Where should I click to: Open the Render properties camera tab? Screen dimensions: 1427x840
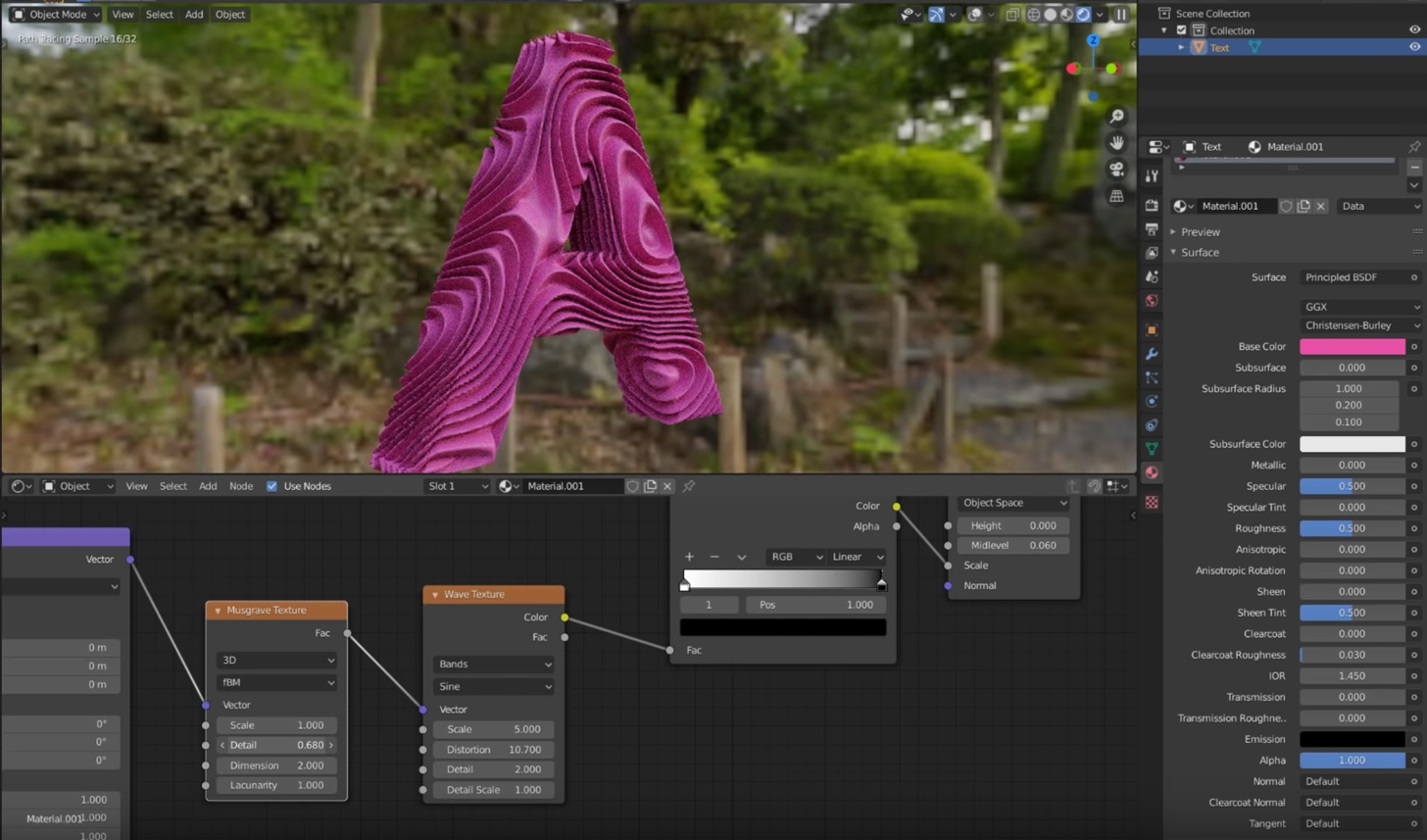[x=1152, y=204]
